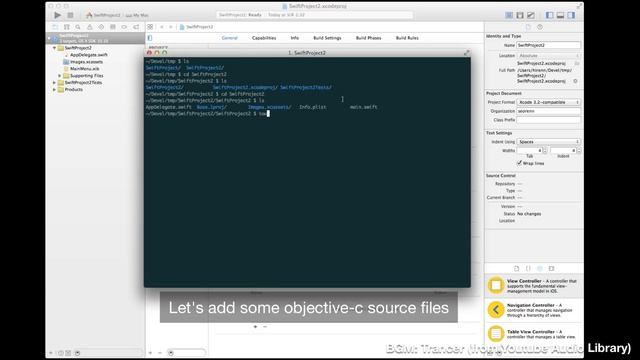Enter fullscreen via terminal window's expand icon
Image resolution: width=640 pixels, height=360 pixels.
tap(466, 53)
